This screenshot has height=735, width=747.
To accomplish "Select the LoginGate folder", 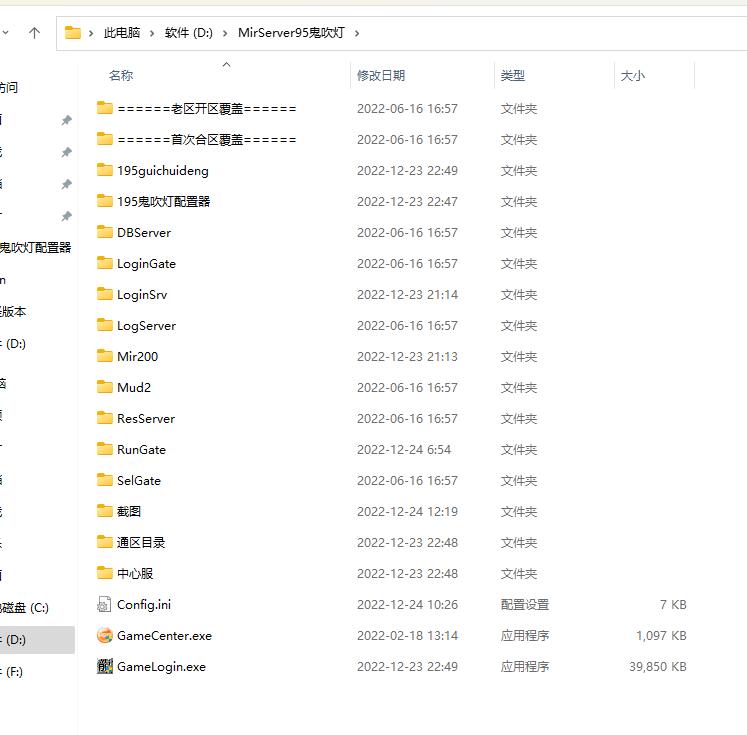I will coord(146,263).
